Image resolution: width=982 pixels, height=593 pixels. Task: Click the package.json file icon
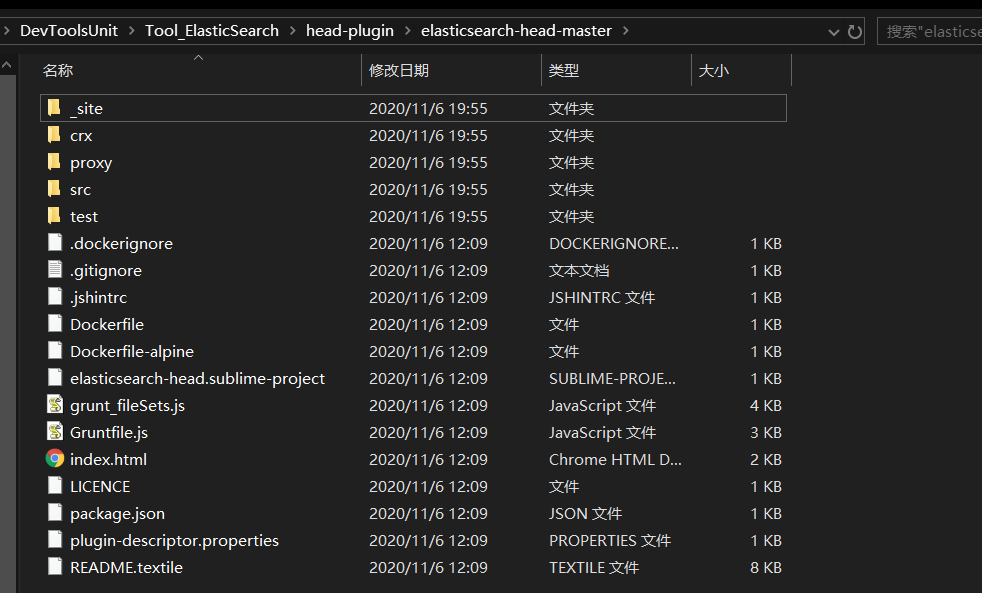(x=55, y=512)
